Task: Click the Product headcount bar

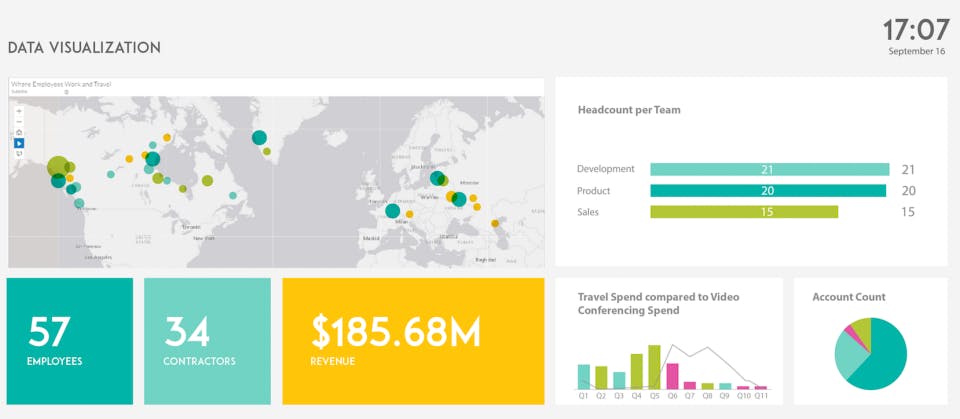Action: [x=768, y=191]
